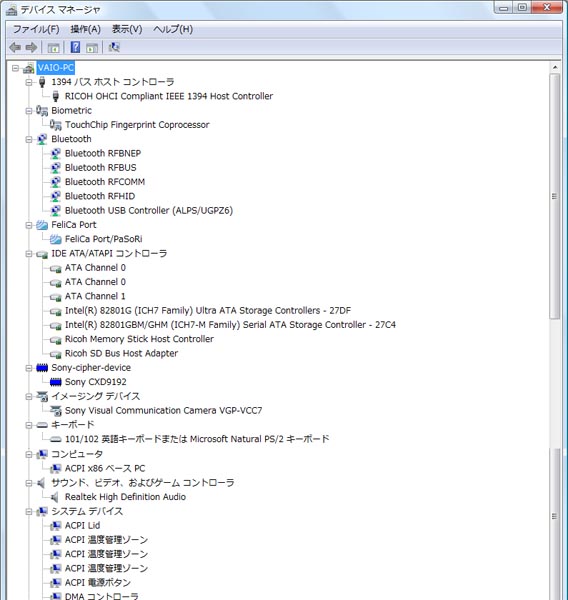The height and width of the screenshot is (600, 568).
Task: Click the Realtek High Definition Audio speaker icon
Action: coord(55,497)
